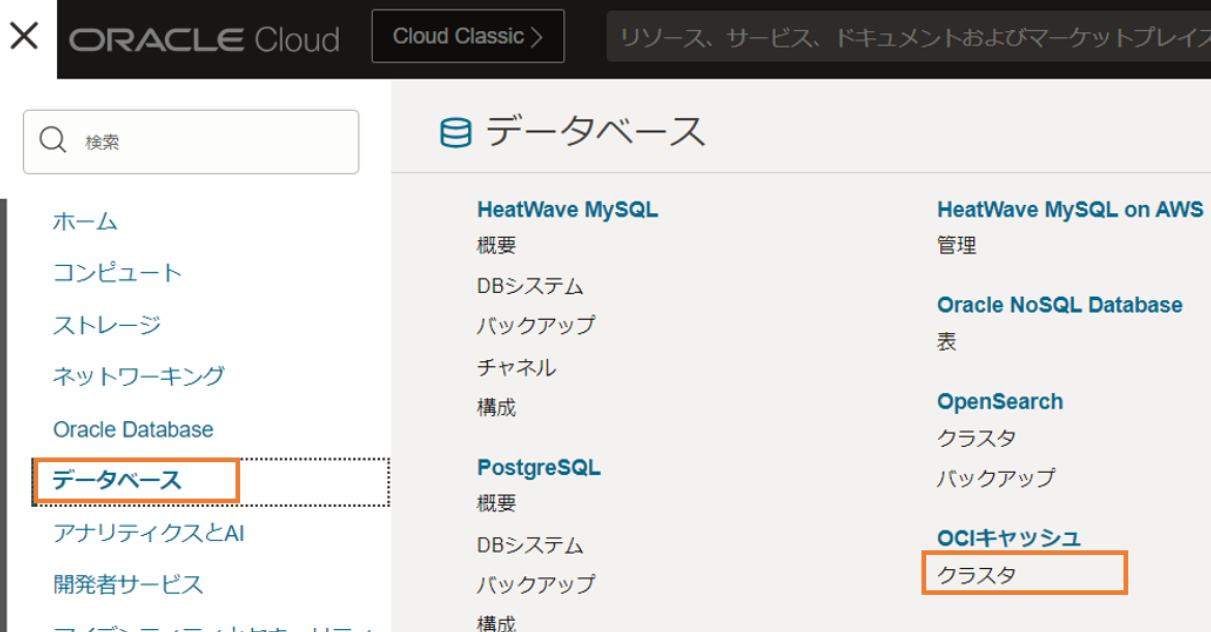Open the ストレージ menu category

106,325
